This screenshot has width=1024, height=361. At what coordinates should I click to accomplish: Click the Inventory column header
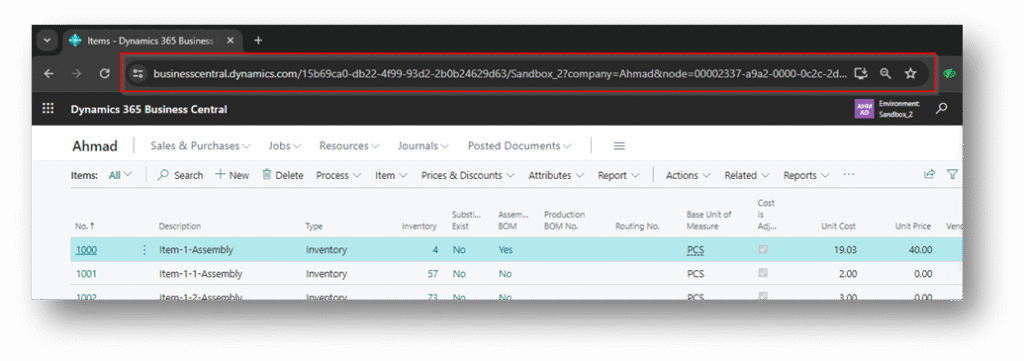[x=419, y=226]
